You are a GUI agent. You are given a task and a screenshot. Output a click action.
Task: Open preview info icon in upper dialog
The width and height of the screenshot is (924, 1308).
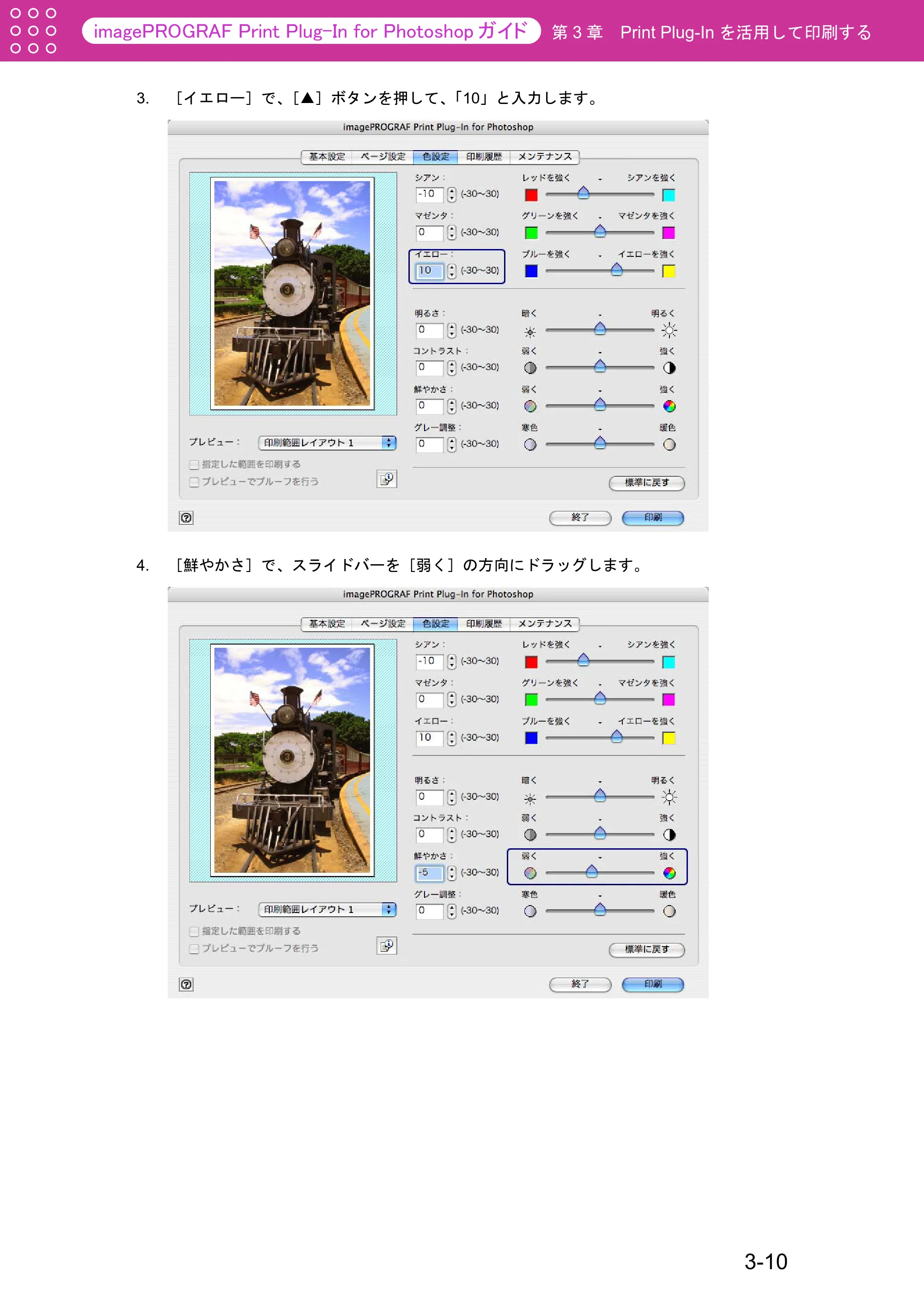[x=387, y=479]
